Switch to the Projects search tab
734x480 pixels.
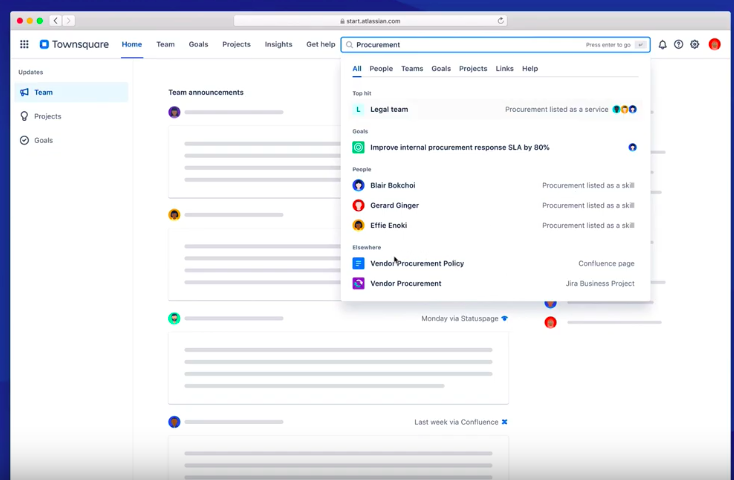473,68
